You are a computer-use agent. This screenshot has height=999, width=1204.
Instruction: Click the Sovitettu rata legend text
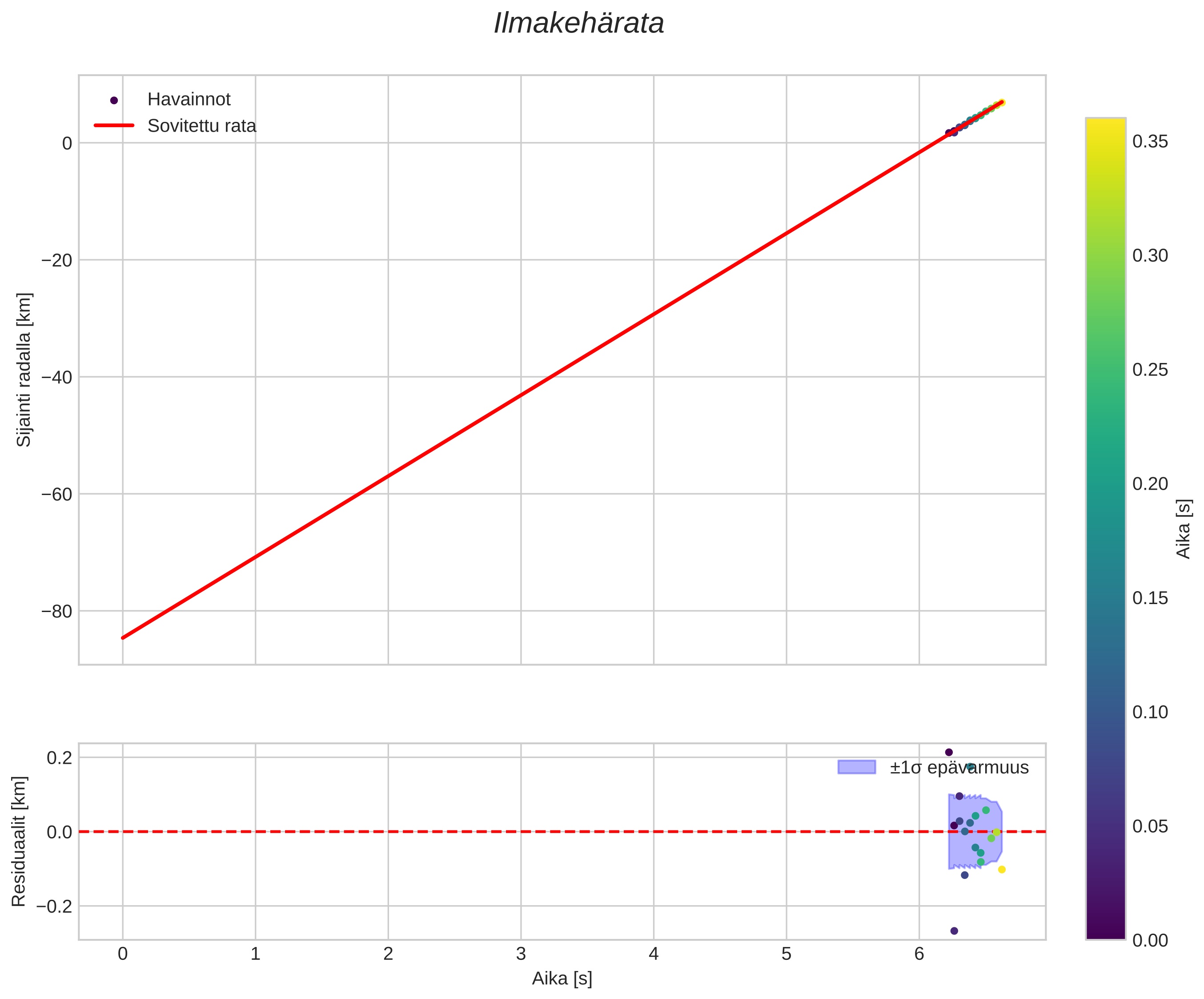[201, 126]
